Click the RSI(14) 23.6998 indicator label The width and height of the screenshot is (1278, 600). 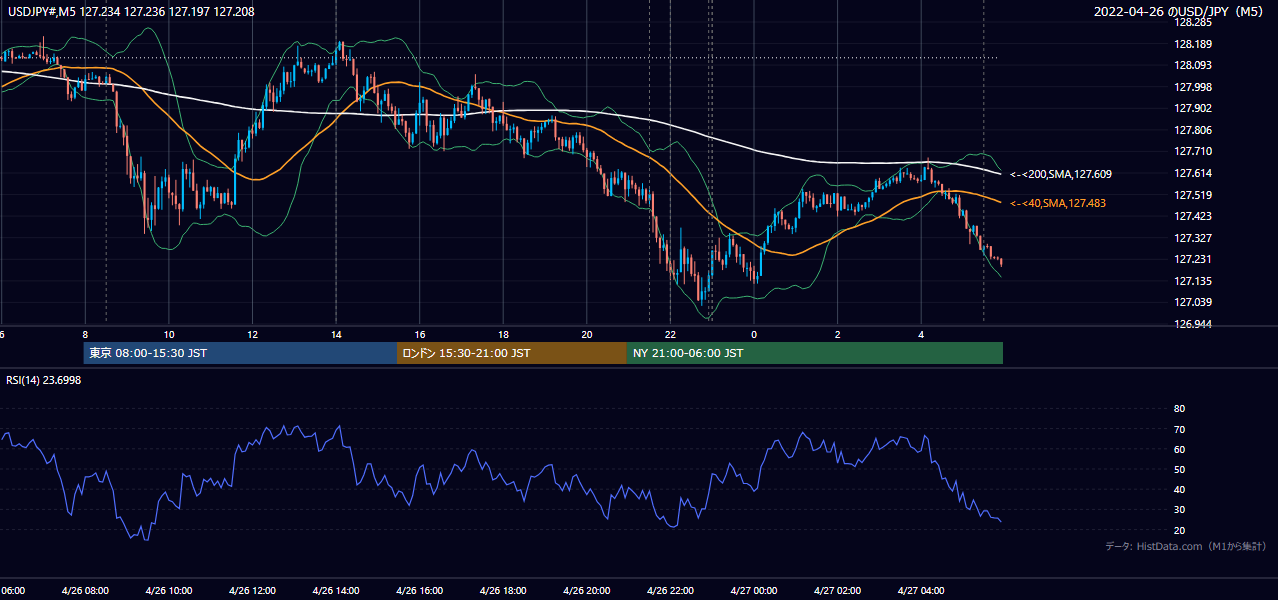pyautogui.click(x=44, y=380)
